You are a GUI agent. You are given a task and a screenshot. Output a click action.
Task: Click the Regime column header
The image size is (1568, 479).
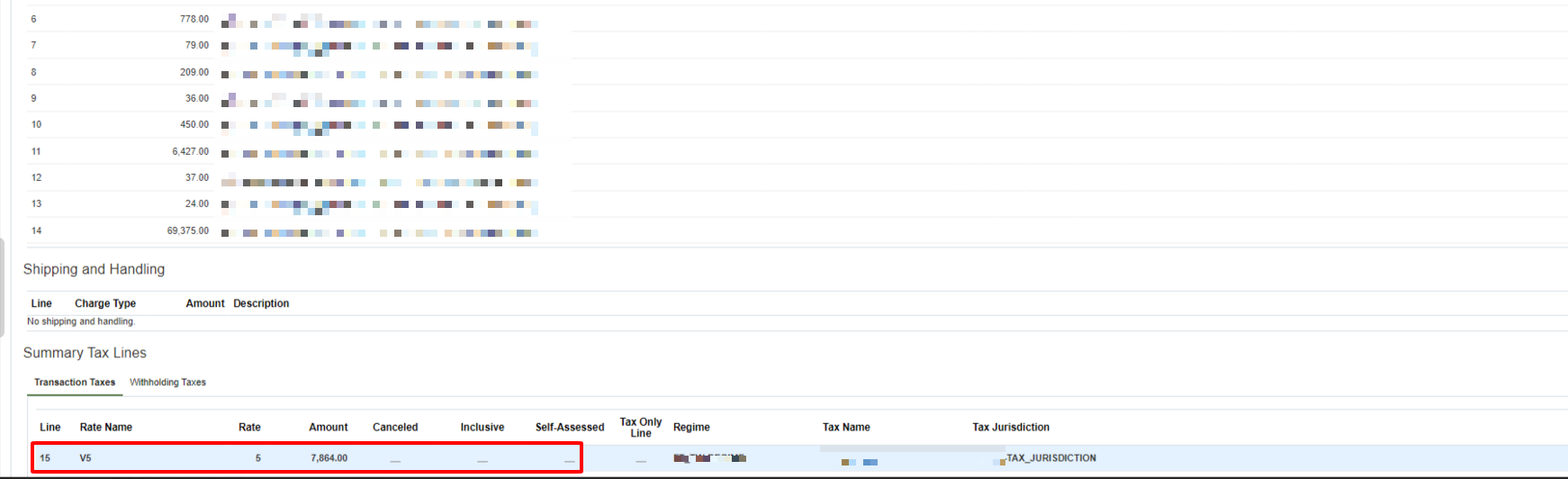pos(691,428)
